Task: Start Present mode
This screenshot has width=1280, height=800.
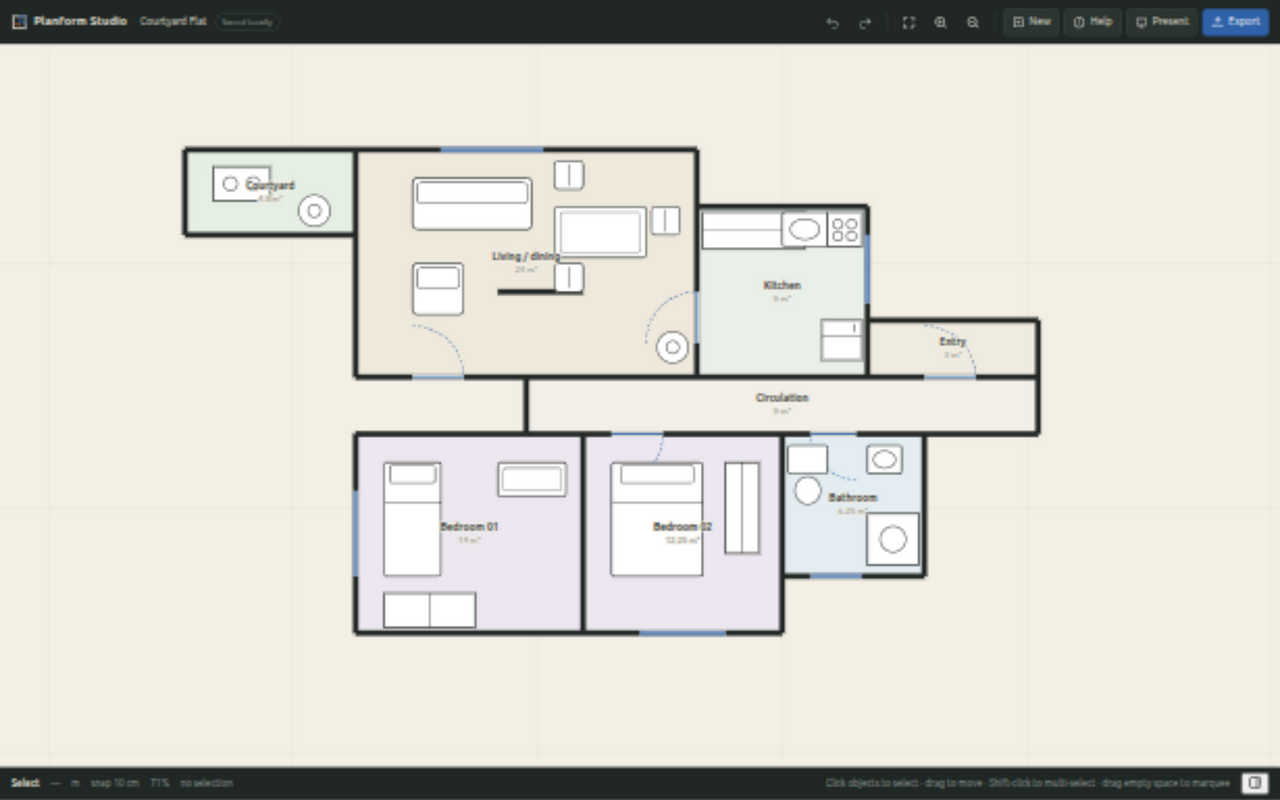Action: 1162,22
